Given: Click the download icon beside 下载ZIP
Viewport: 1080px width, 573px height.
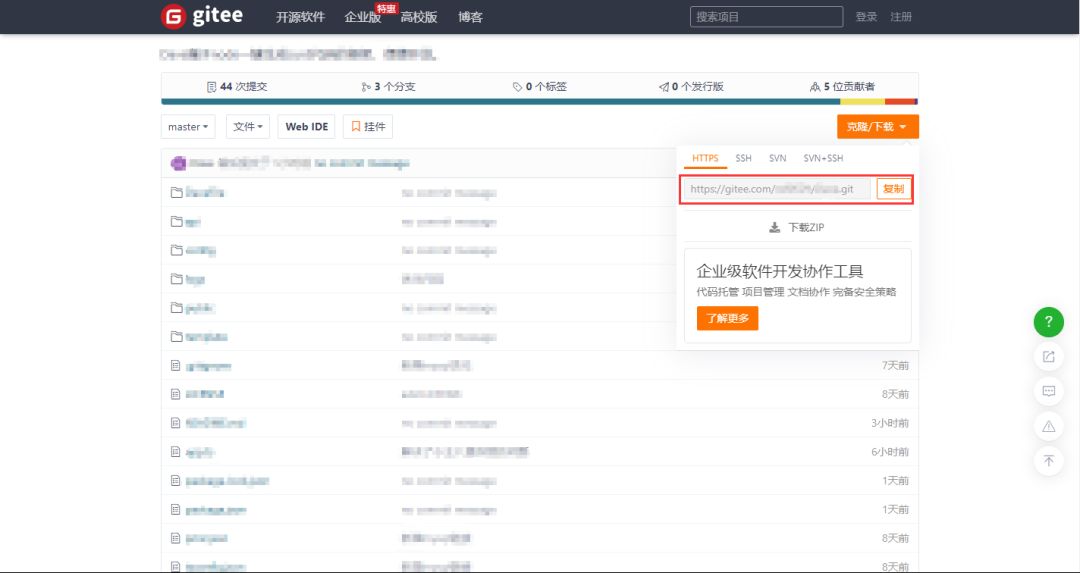Looking at the screenshot, I should (775, 227).
